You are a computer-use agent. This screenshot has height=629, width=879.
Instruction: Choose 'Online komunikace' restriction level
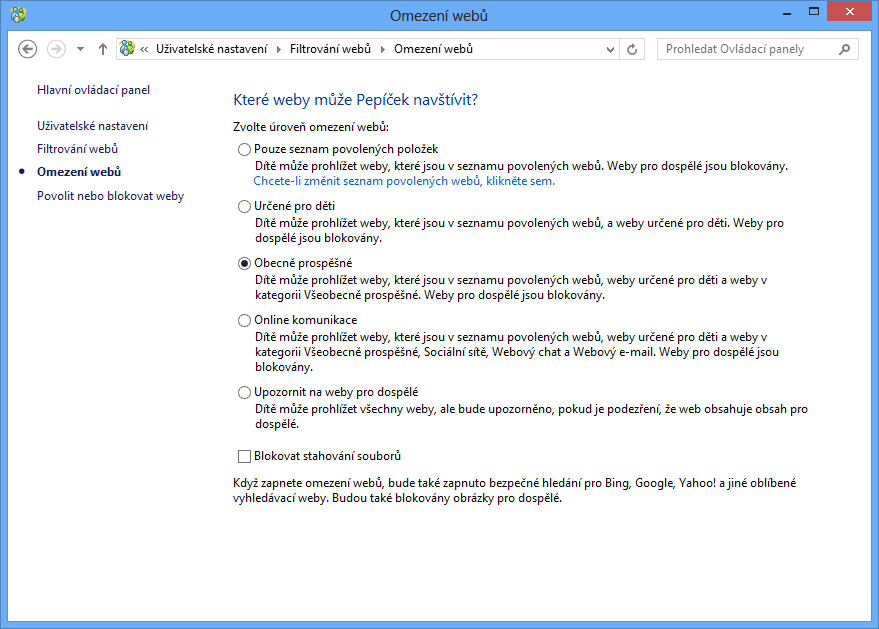pos(245,320)
